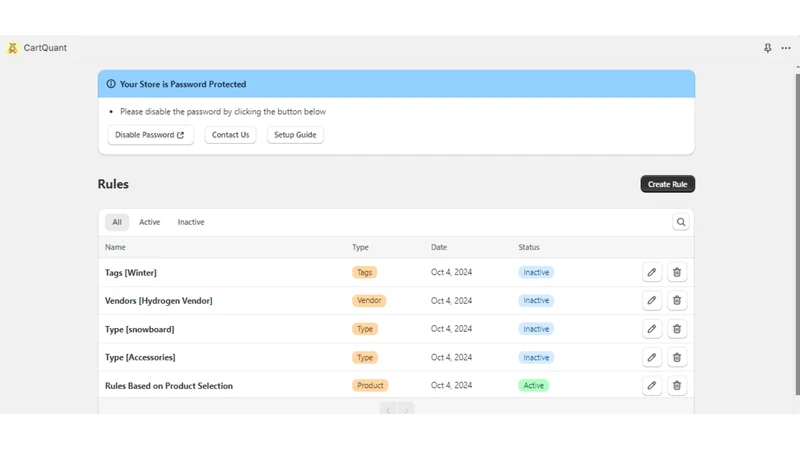This screenshot has width=800, height=450.
Task: Open the rules search magnifier
Action: tap(681, 222)
